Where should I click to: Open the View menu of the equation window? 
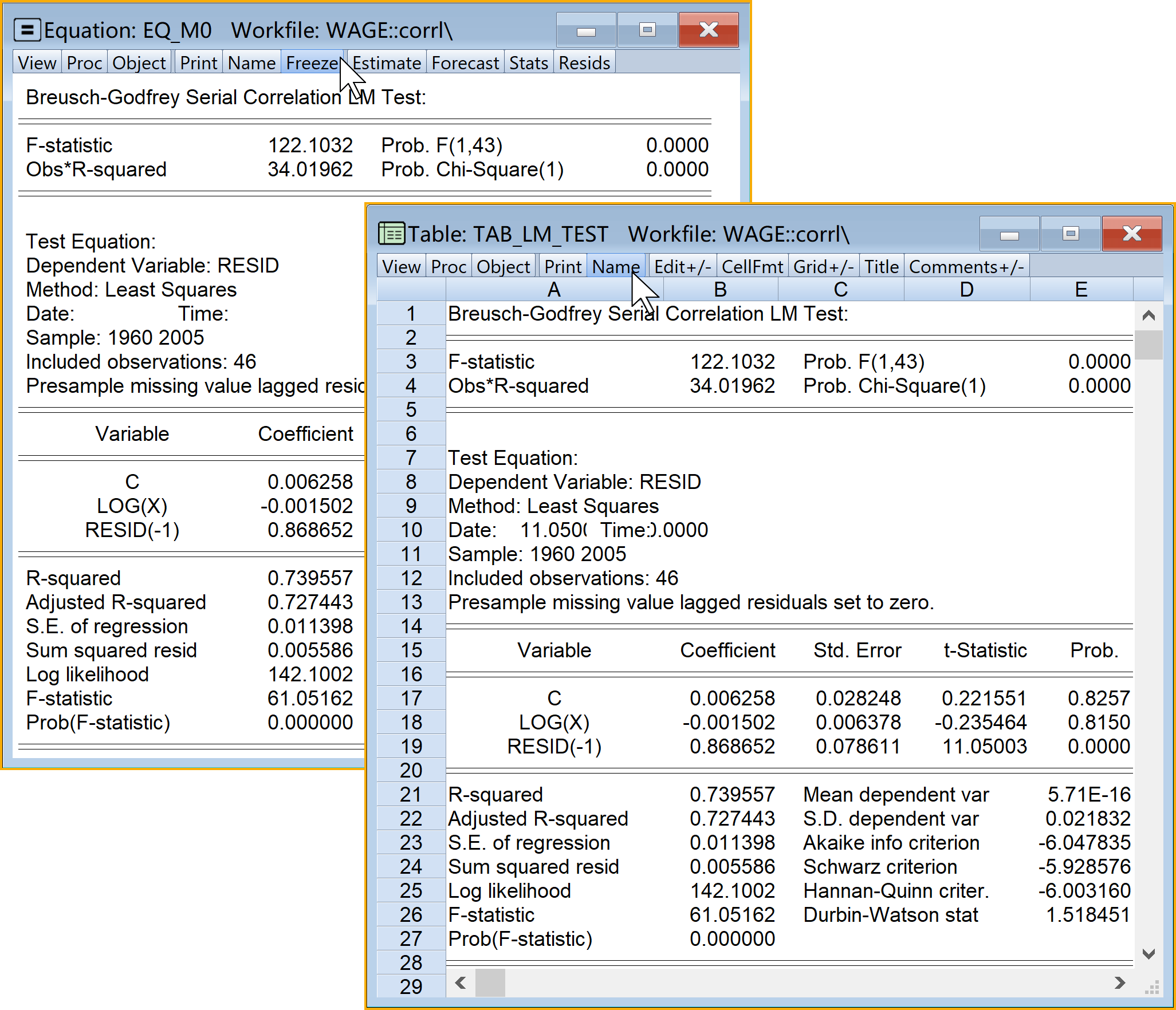[x=37, y=63]
